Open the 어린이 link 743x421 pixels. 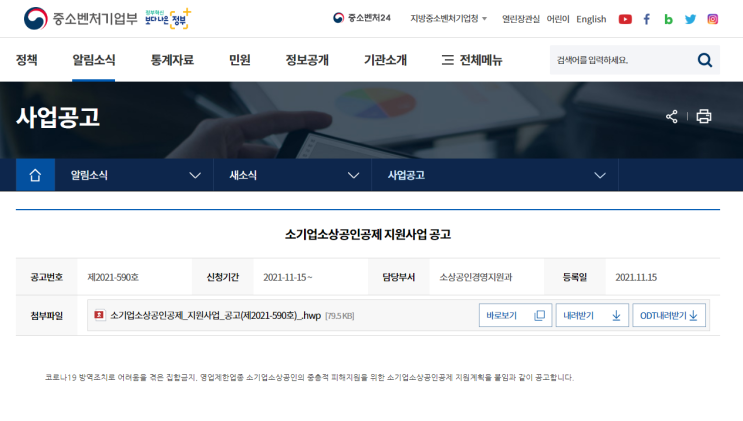tap(558, 19)
